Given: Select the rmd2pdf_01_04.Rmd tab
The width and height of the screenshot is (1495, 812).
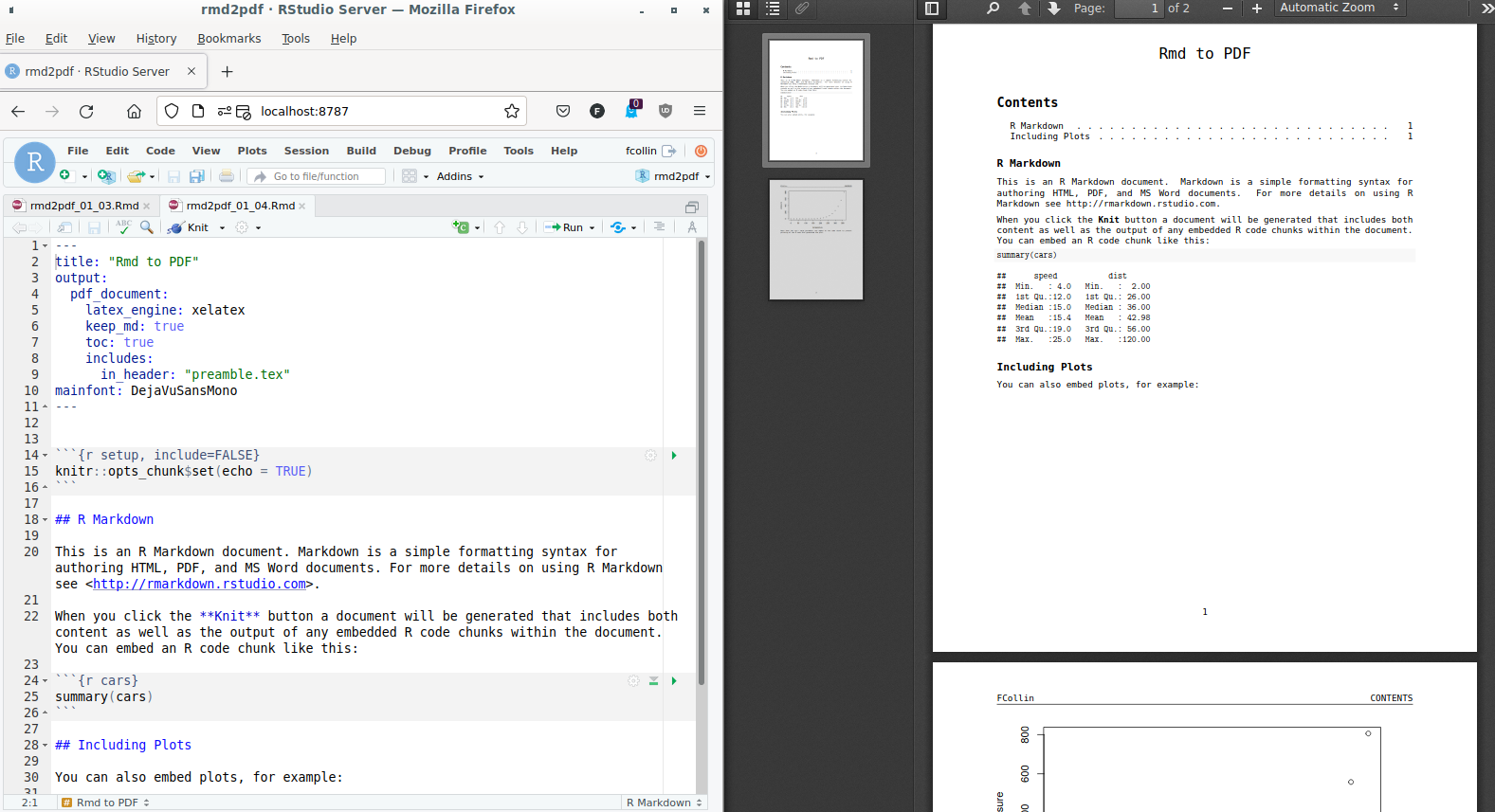Looking at the screenshot, I should coord(241,206).
